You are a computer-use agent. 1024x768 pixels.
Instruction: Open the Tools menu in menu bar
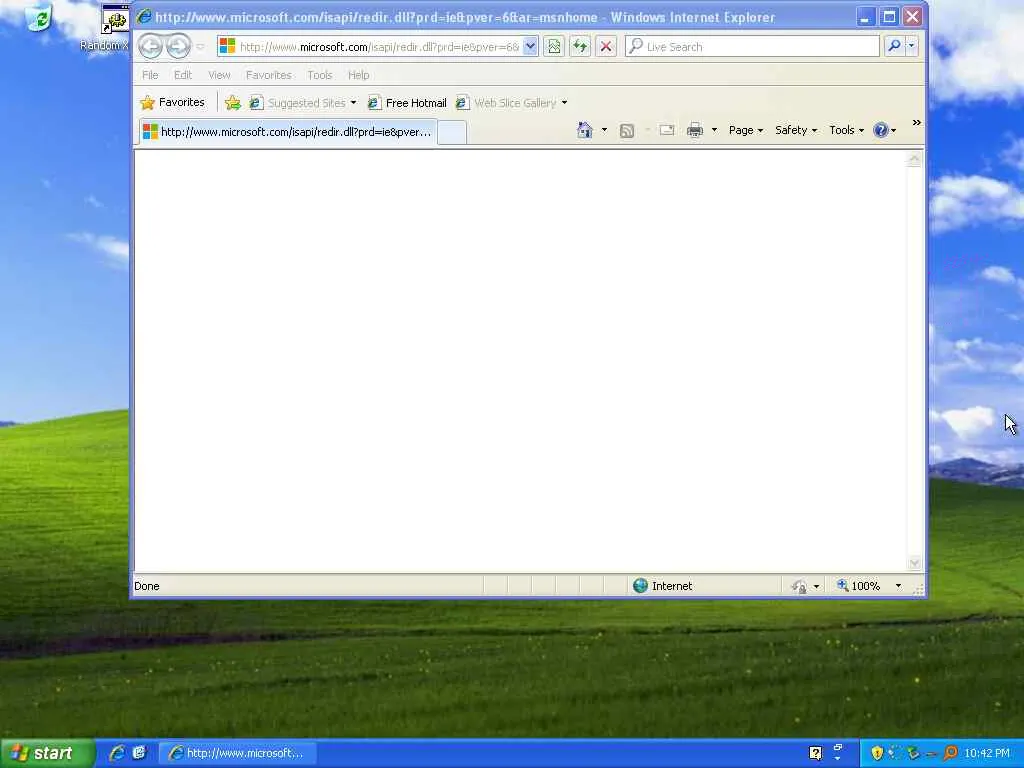tap(320, 75)
